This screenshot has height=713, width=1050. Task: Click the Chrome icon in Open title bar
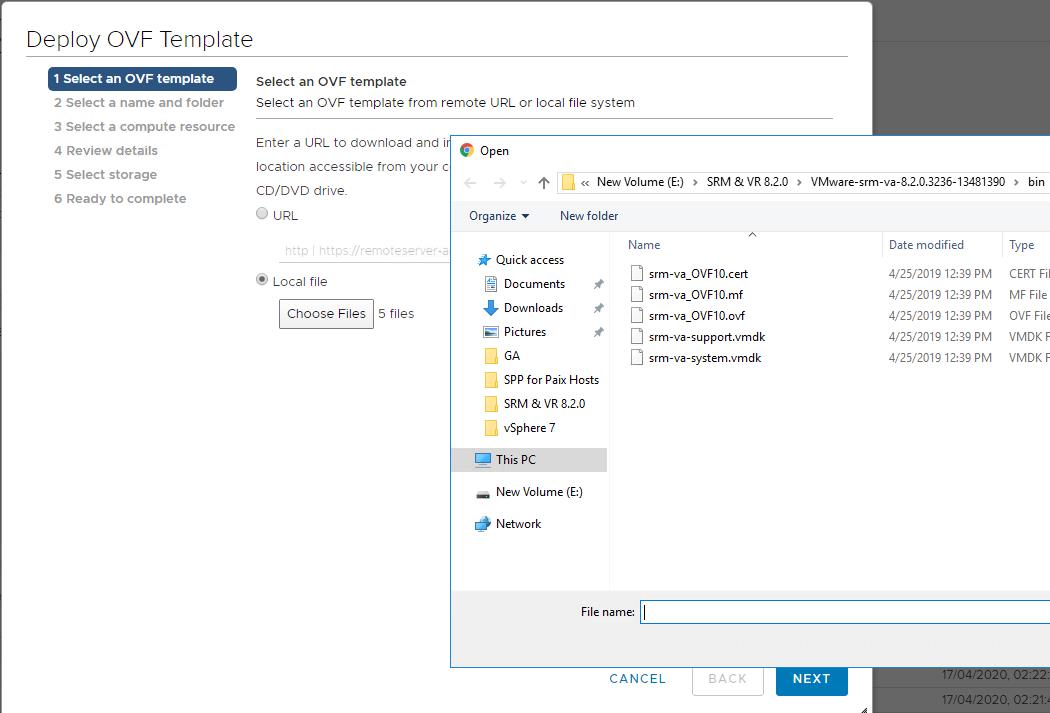tap(467, 151)
